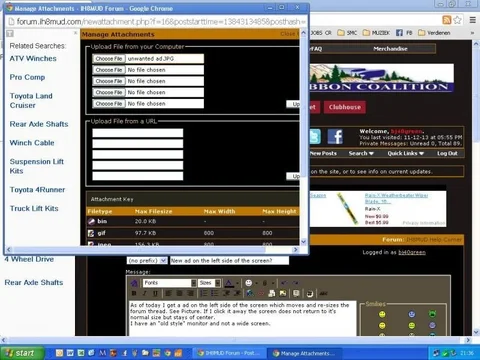The height and width of the screenshot is (360, 480).
Task: Click the Twitter icon on the forum page
Action: [315, 136]
